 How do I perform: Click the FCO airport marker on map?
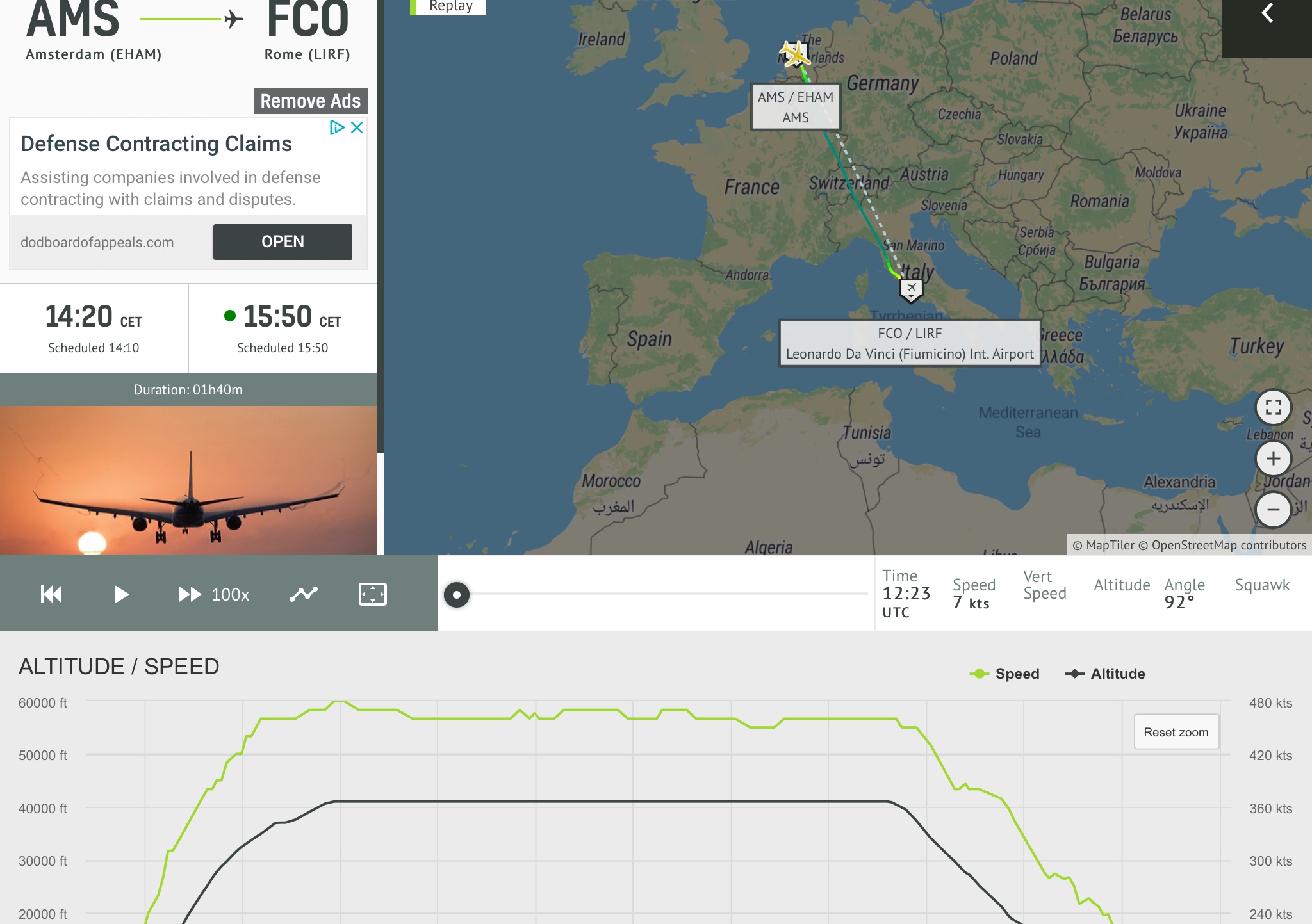(910, 290)
